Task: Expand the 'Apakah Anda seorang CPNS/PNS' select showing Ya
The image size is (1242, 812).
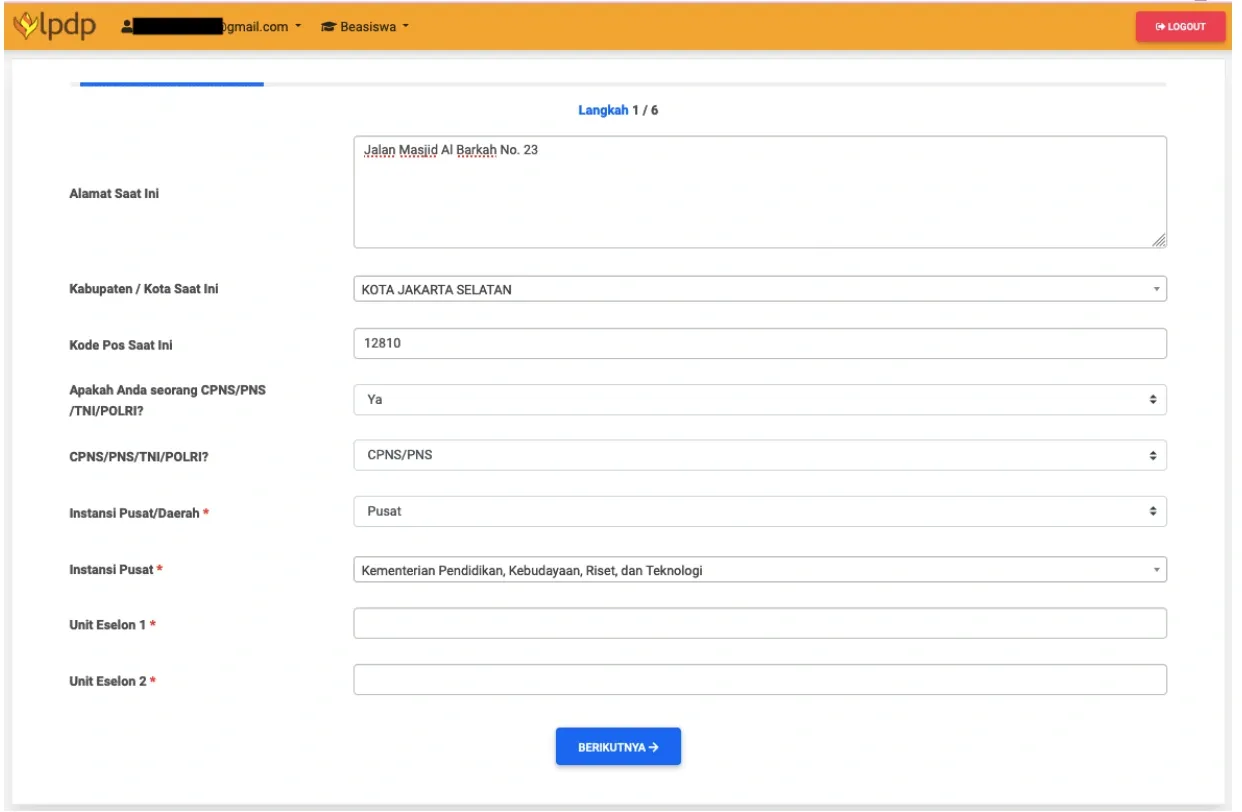Action: (760, 399)
